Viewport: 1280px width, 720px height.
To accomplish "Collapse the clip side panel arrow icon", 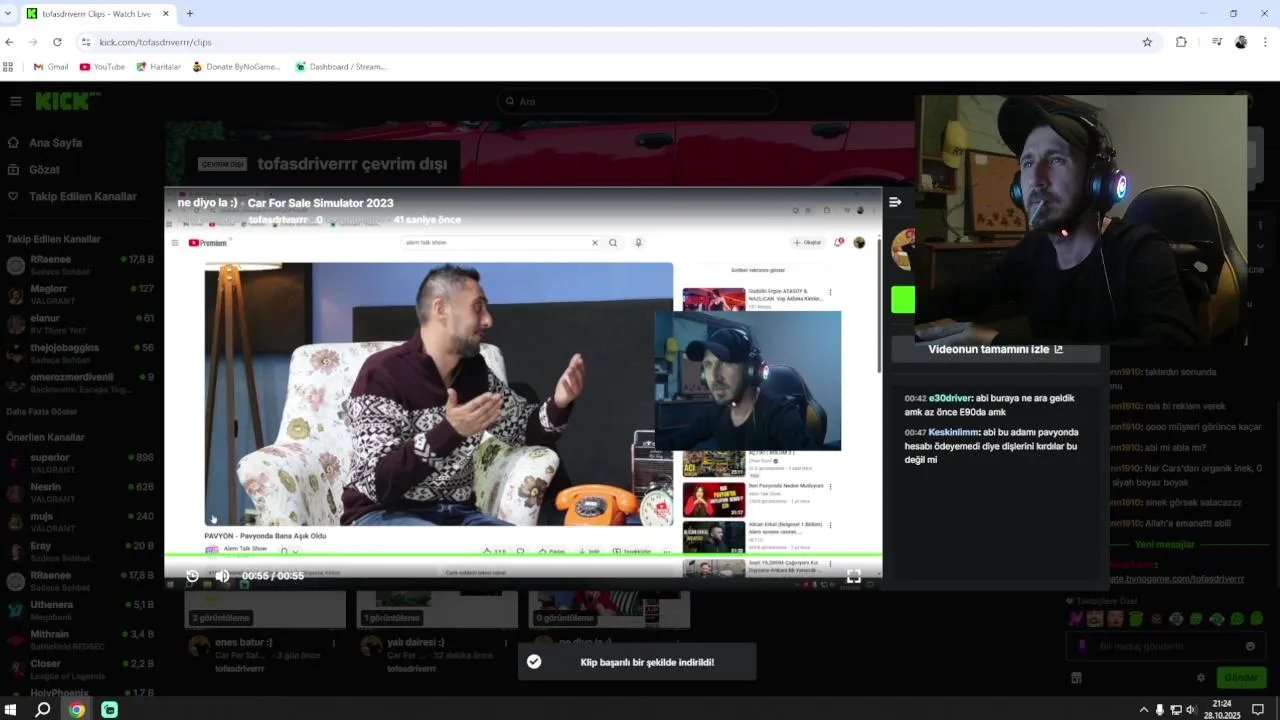I will click(x=895, y=202).
